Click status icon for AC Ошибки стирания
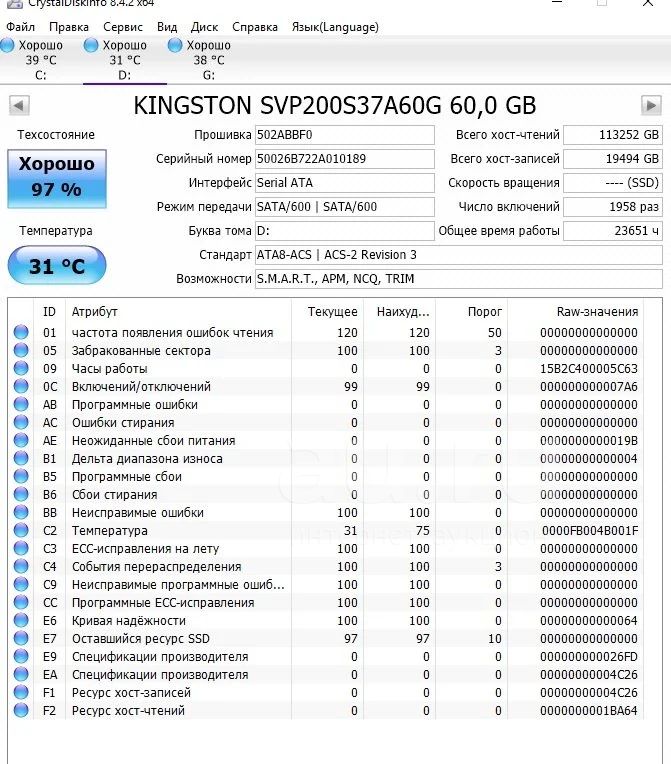The width and height of the screenshot is (671, 764). 21,422
